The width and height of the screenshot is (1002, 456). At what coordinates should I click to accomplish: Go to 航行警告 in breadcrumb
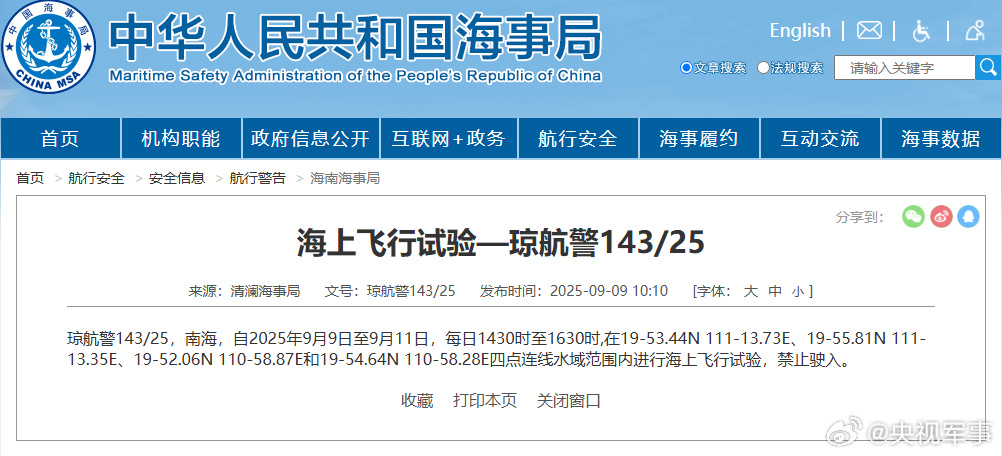pyautogui.click(x=257, y=178)
